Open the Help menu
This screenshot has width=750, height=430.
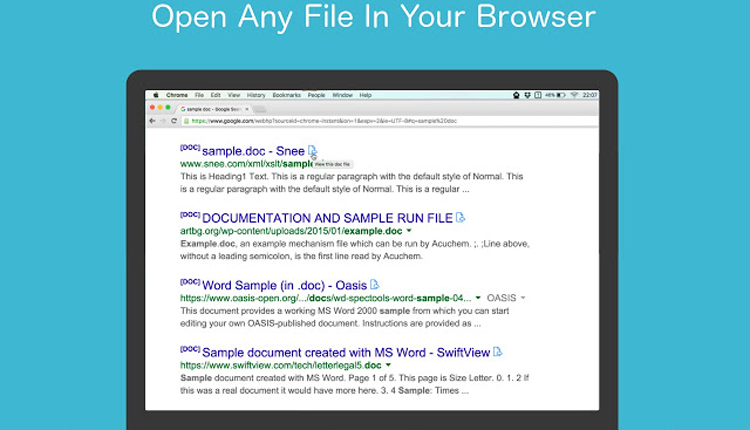tap(365, 95)
